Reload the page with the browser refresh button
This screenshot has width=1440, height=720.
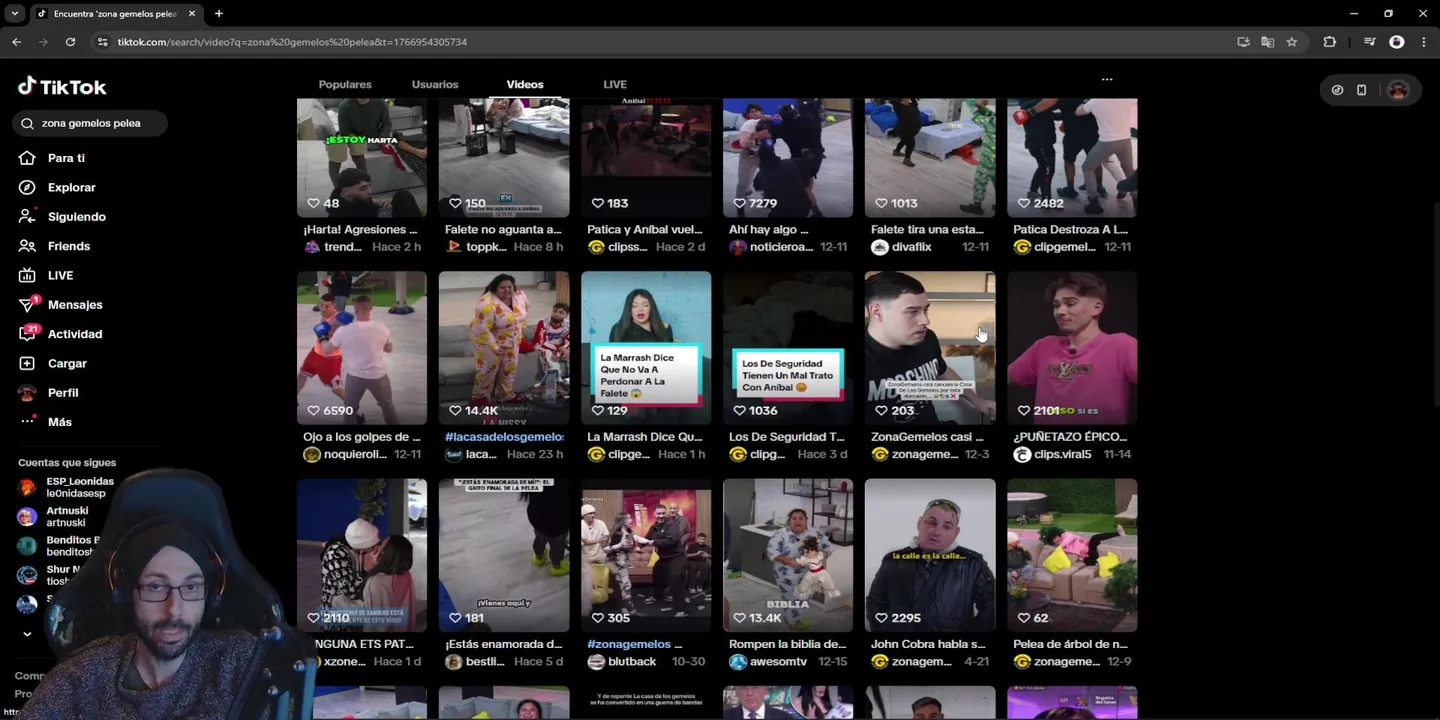click(x=70, y=42)
